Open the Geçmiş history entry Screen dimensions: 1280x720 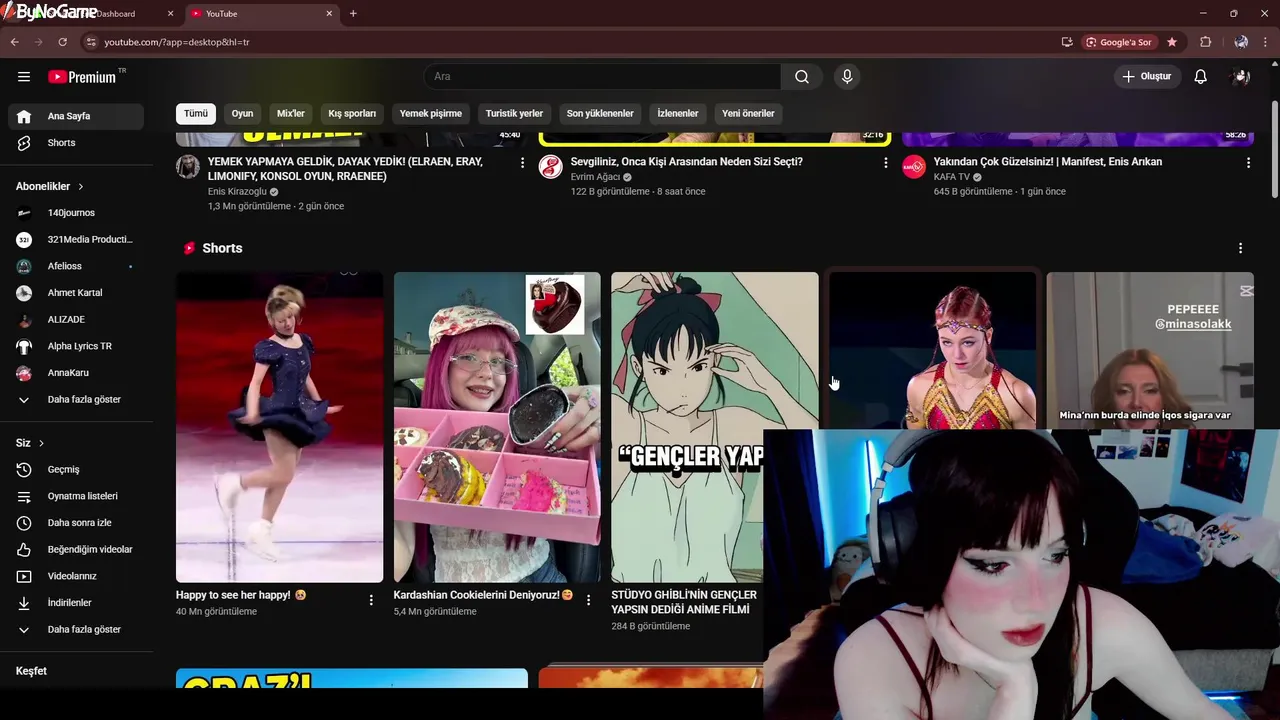click(x=76, y=469)
